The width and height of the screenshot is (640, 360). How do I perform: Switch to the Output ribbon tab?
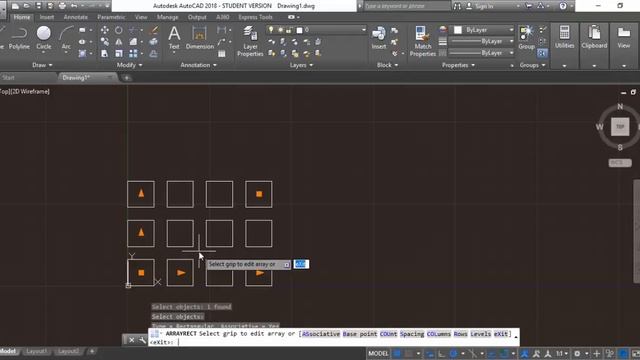point(197,17)
